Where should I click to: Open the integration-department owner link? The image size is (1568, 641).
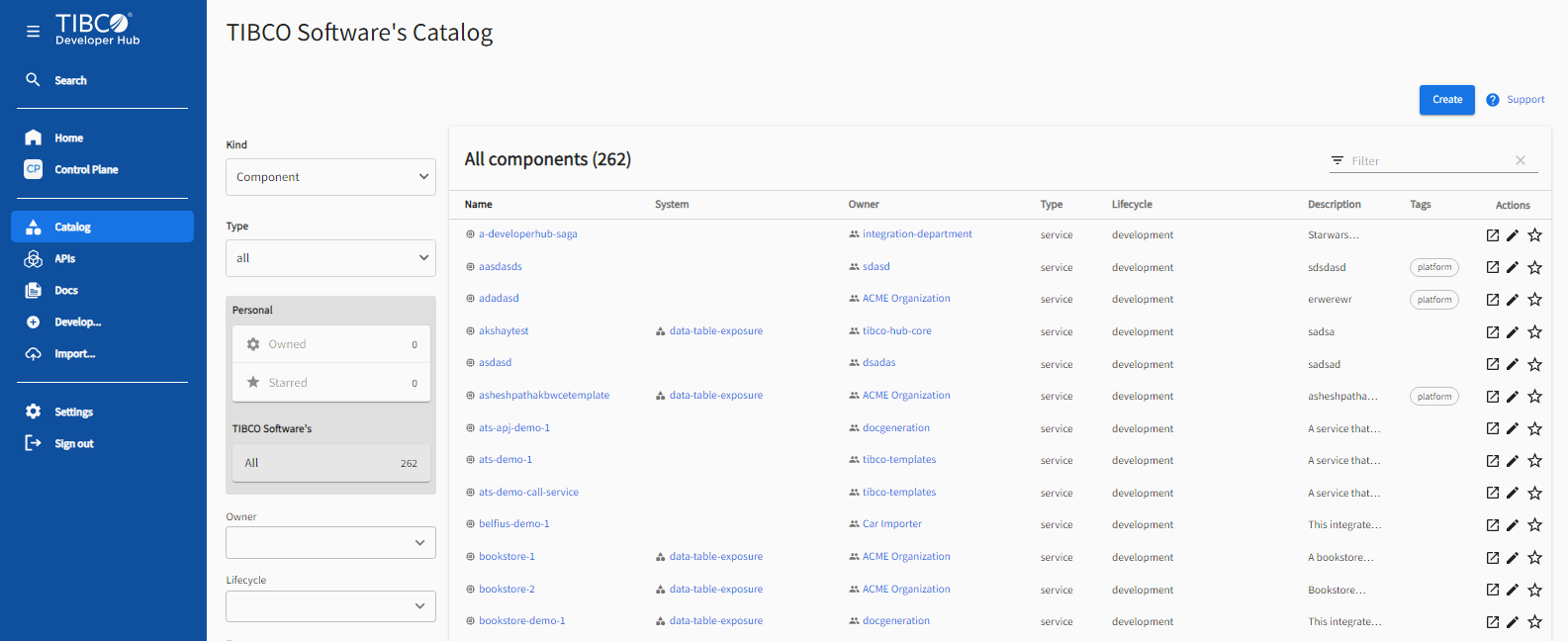point(917,234)
